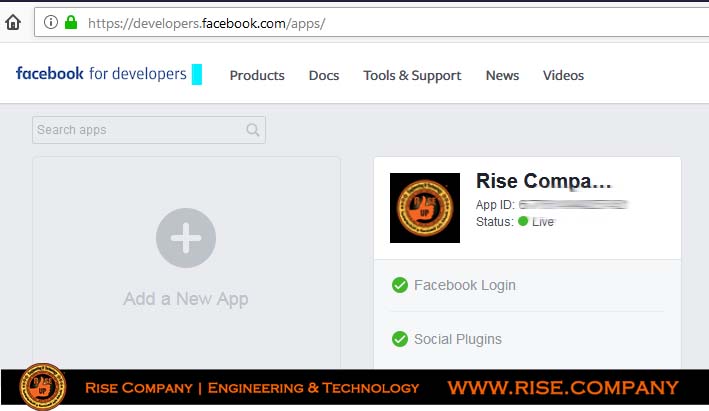
Task: Click the Social Plugins green checkmark
Action: [x=400, y=339]
